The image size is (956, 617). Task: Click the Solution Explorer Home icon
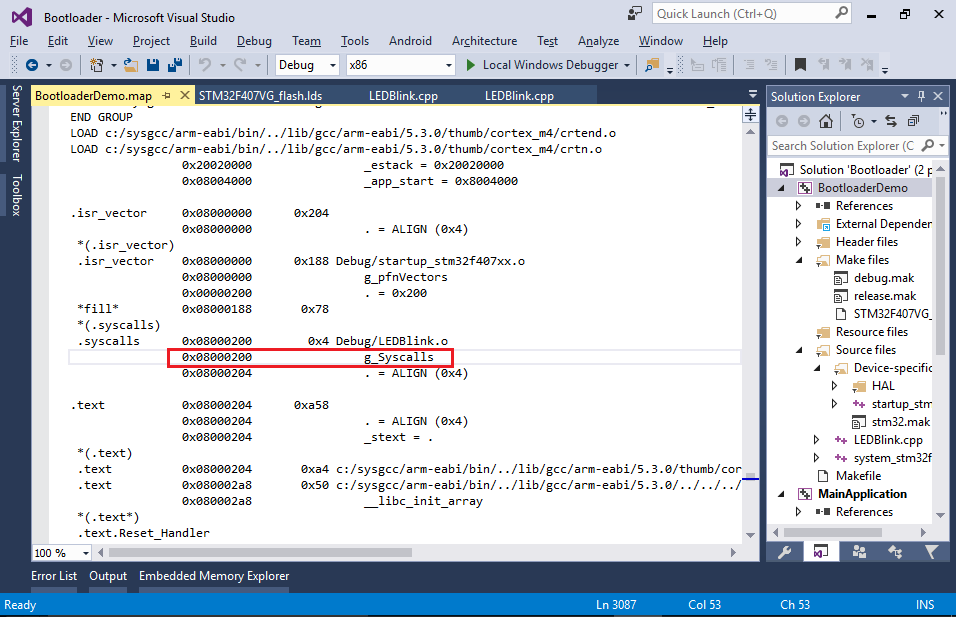click(x=826, y=121)
